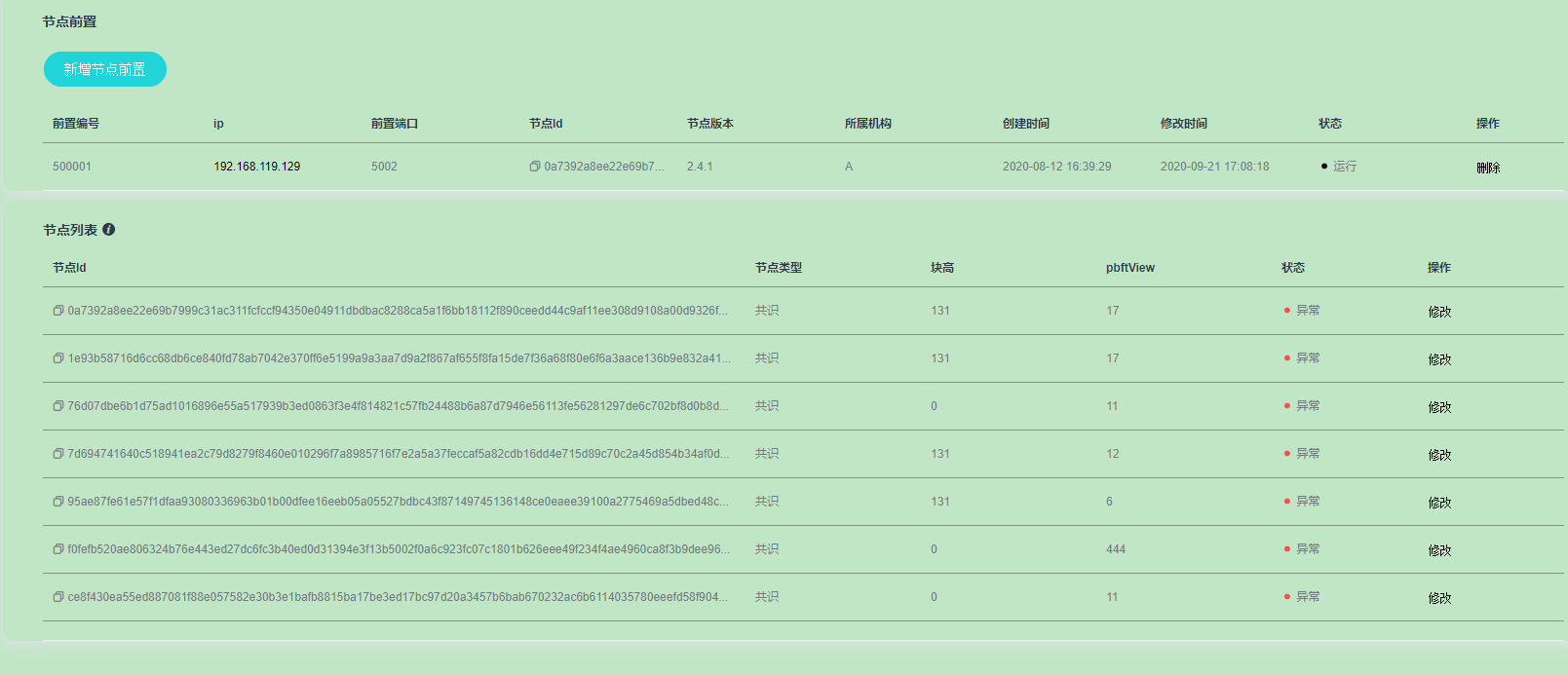Click 修改 for node f0fefb52

1439,550
